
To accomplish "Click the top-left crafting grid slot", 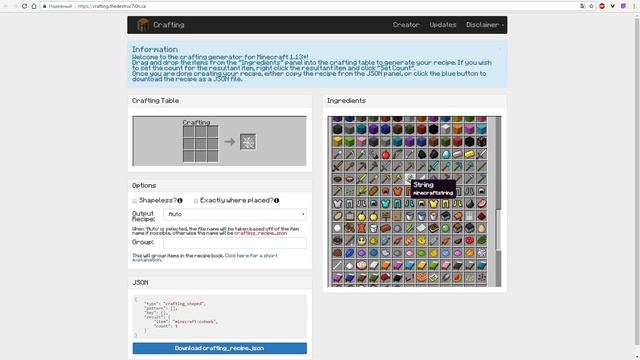I will pos(189,131).
